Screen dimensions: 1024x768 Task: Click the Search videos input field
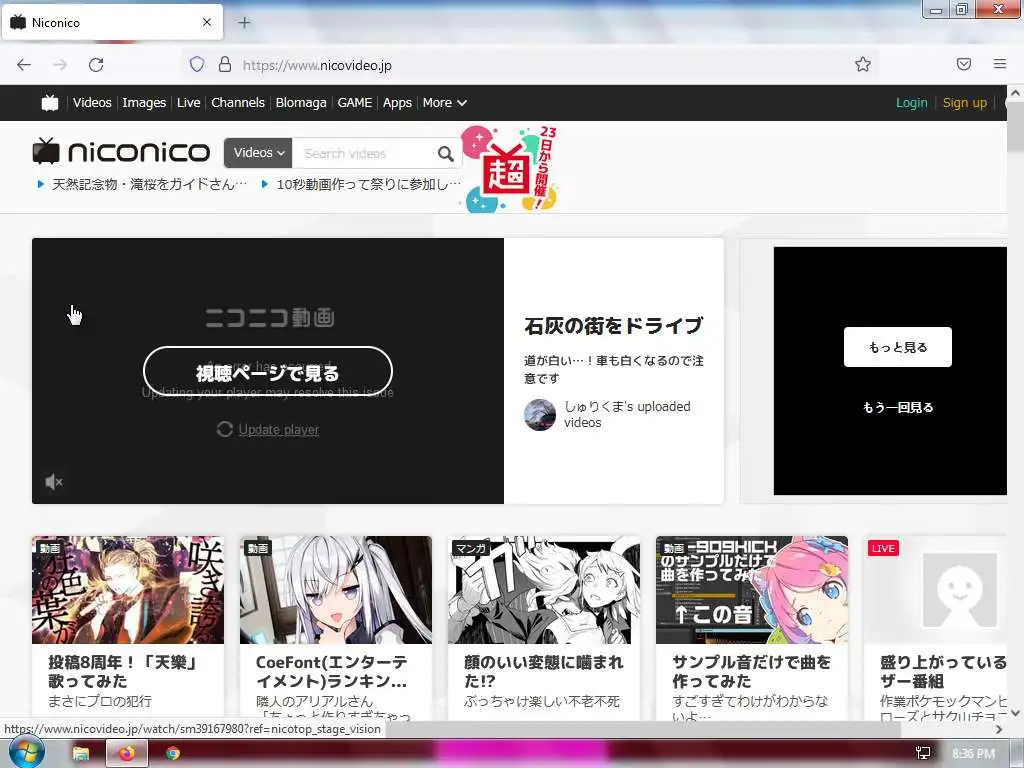tap(364, 153)
